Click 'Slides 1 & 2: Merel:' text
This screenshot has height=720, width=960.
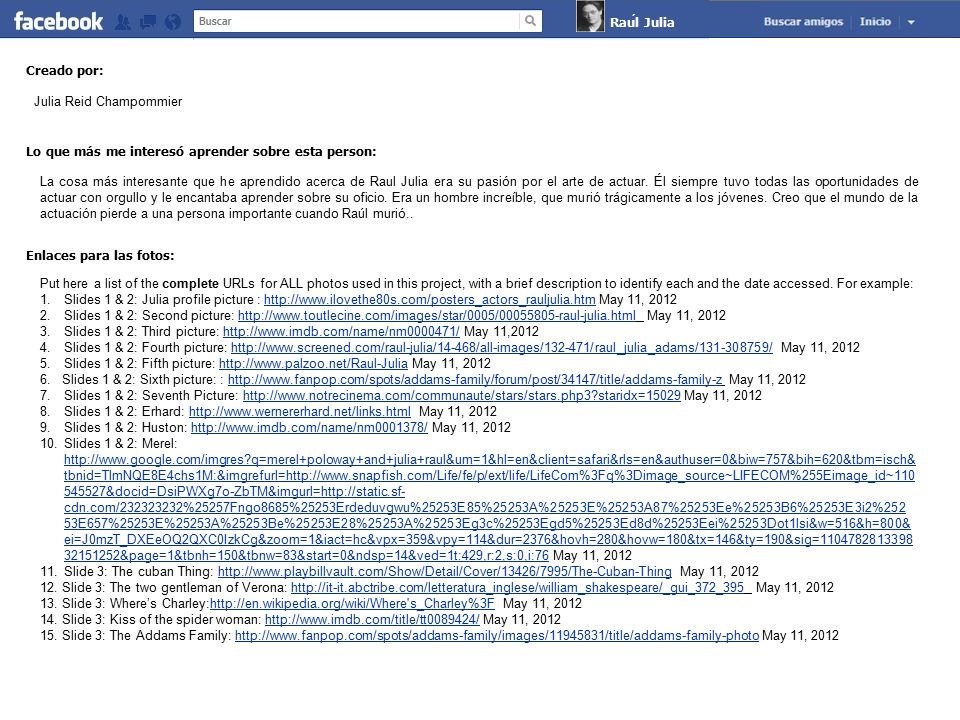click(121, 443)
